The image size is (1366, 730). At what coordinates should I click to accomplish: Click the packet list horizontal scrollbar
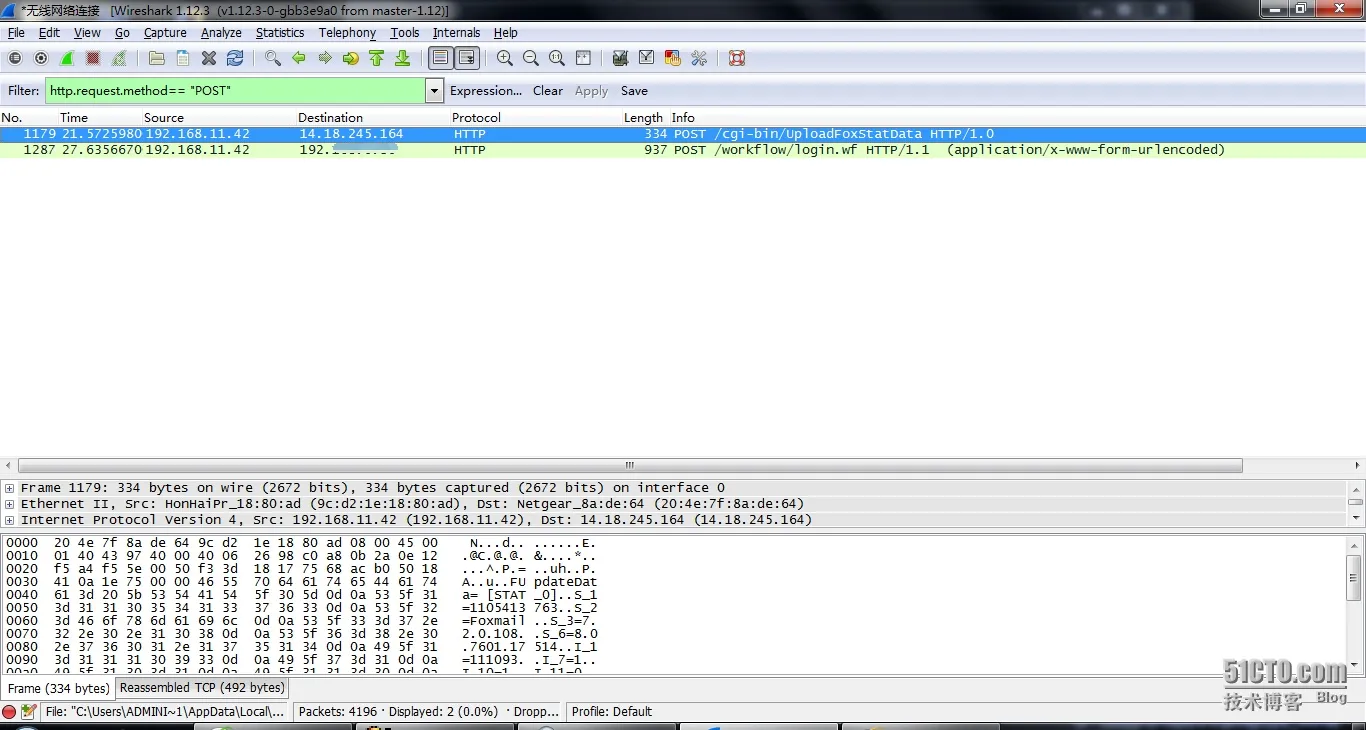pyautogui.click(x=630, y=466)
